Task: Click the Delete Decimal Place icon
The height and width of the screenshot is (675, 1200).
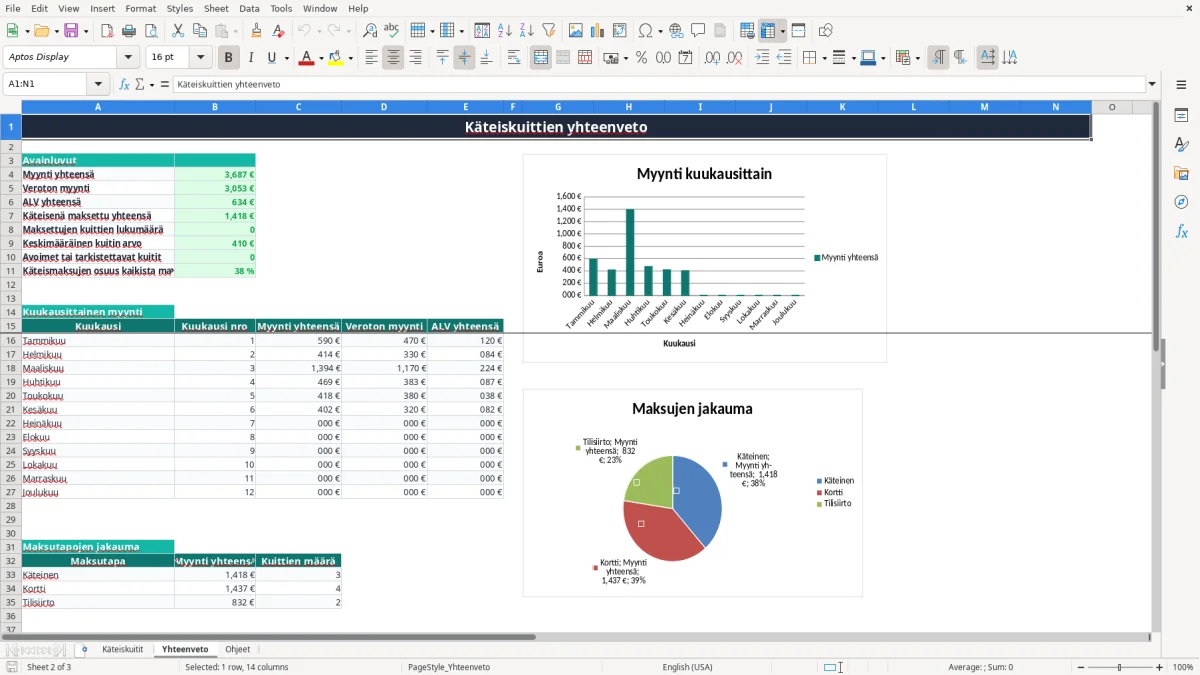Action: coord(734,58)
